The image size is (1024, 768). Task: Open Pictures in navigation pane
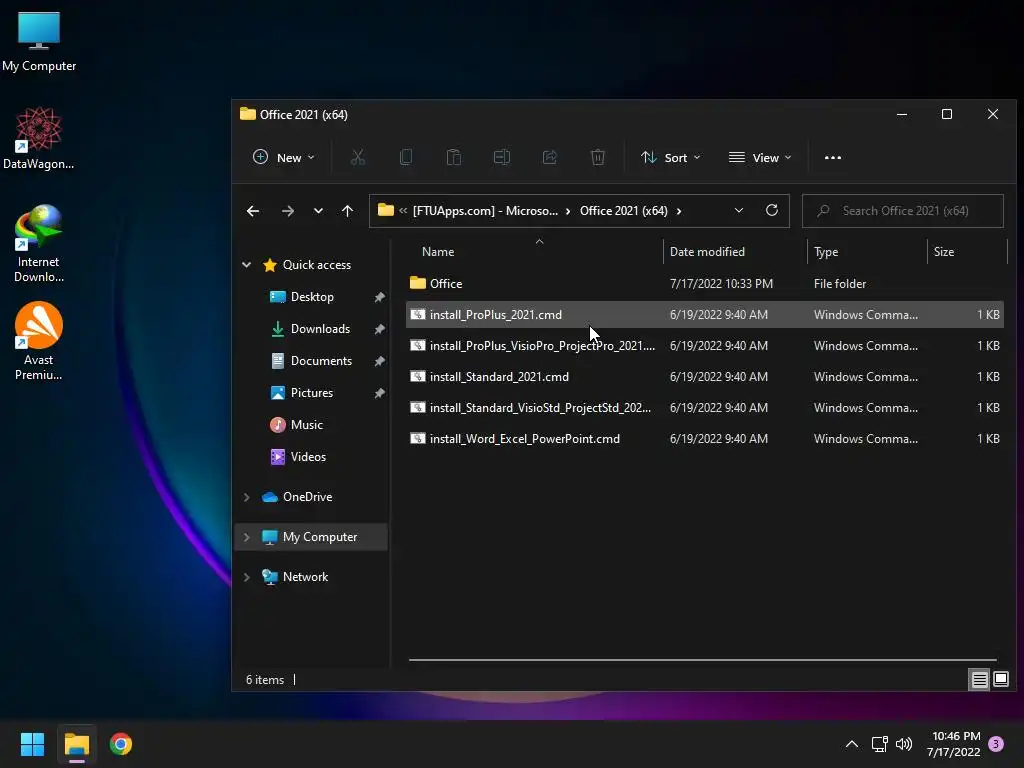coord(312,392)
